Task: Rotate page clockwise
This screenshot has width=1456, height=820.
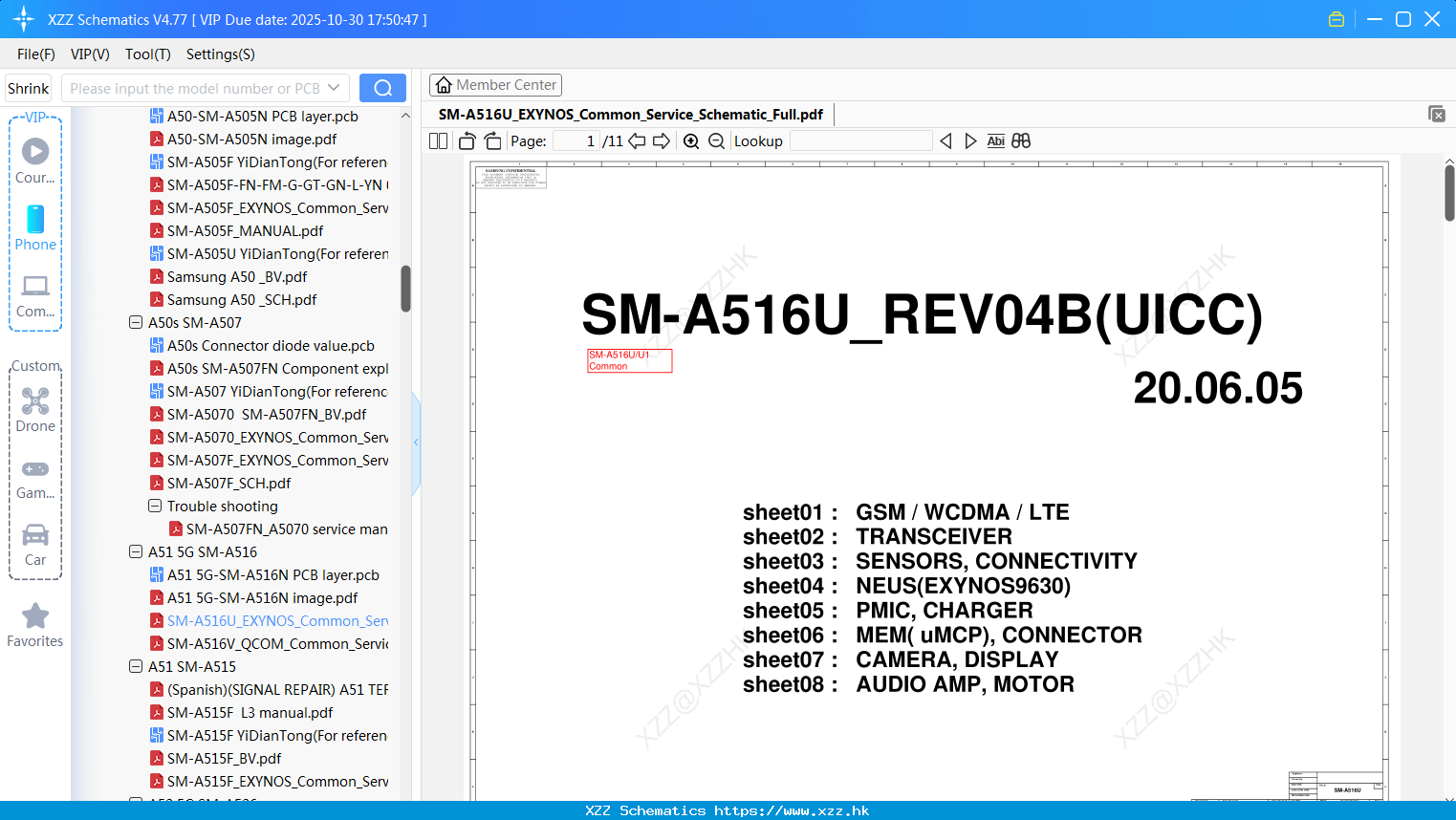Action: (x=492, y=140)
